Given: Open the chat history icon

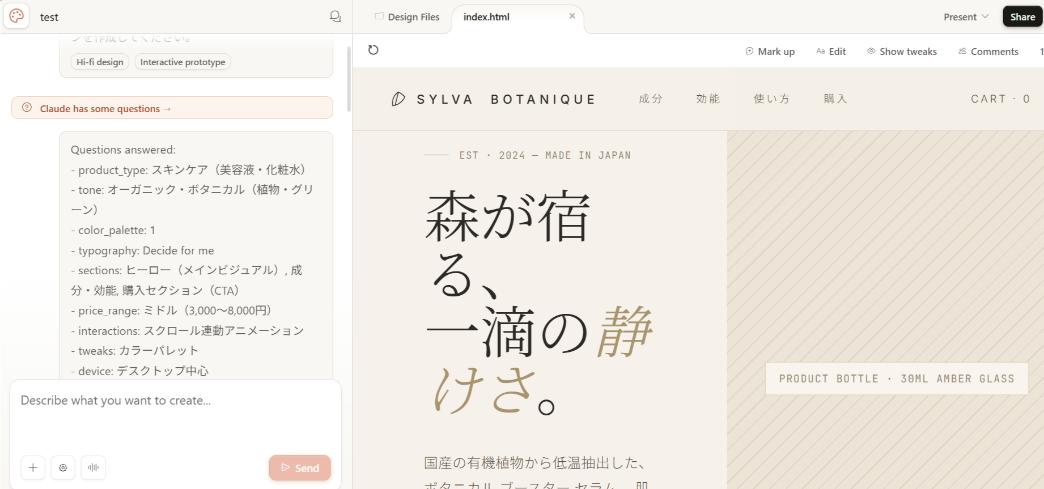Looking at the screenshot, I should [336, 17].
